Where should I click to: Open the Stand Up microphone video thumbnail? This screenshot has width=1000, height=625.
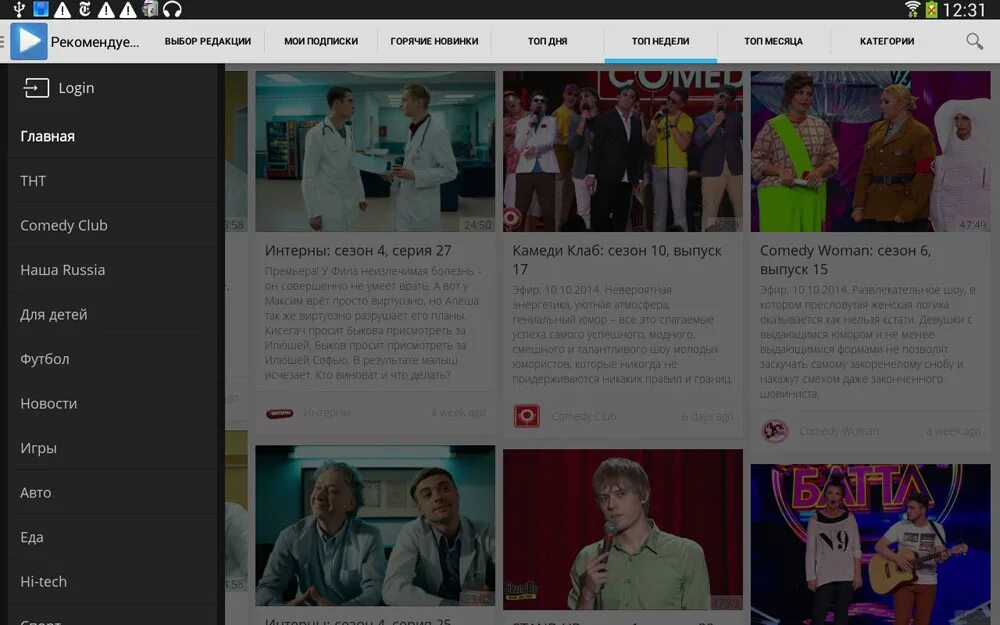tap(622, 529)
